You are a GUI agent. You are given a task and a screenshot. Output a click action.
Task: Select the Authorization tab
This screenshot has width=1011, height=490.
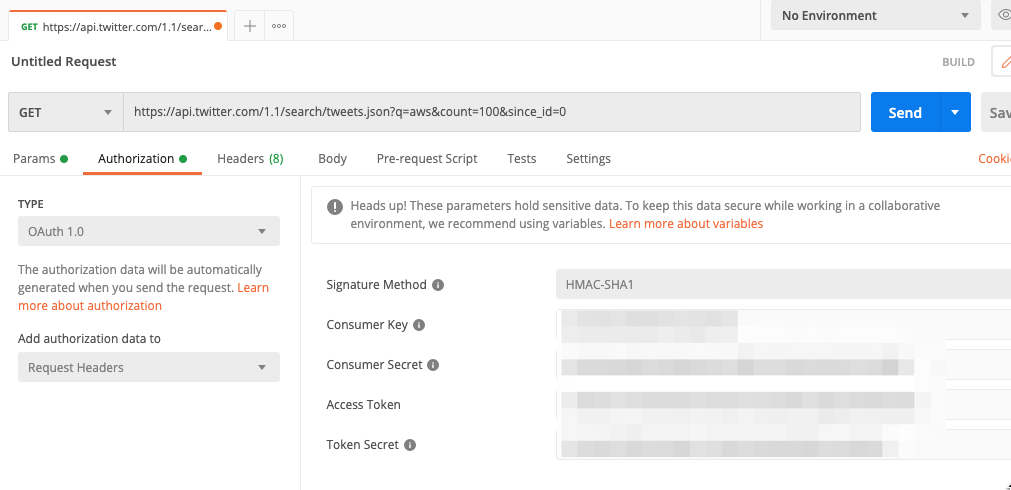(x=142, y=159)
